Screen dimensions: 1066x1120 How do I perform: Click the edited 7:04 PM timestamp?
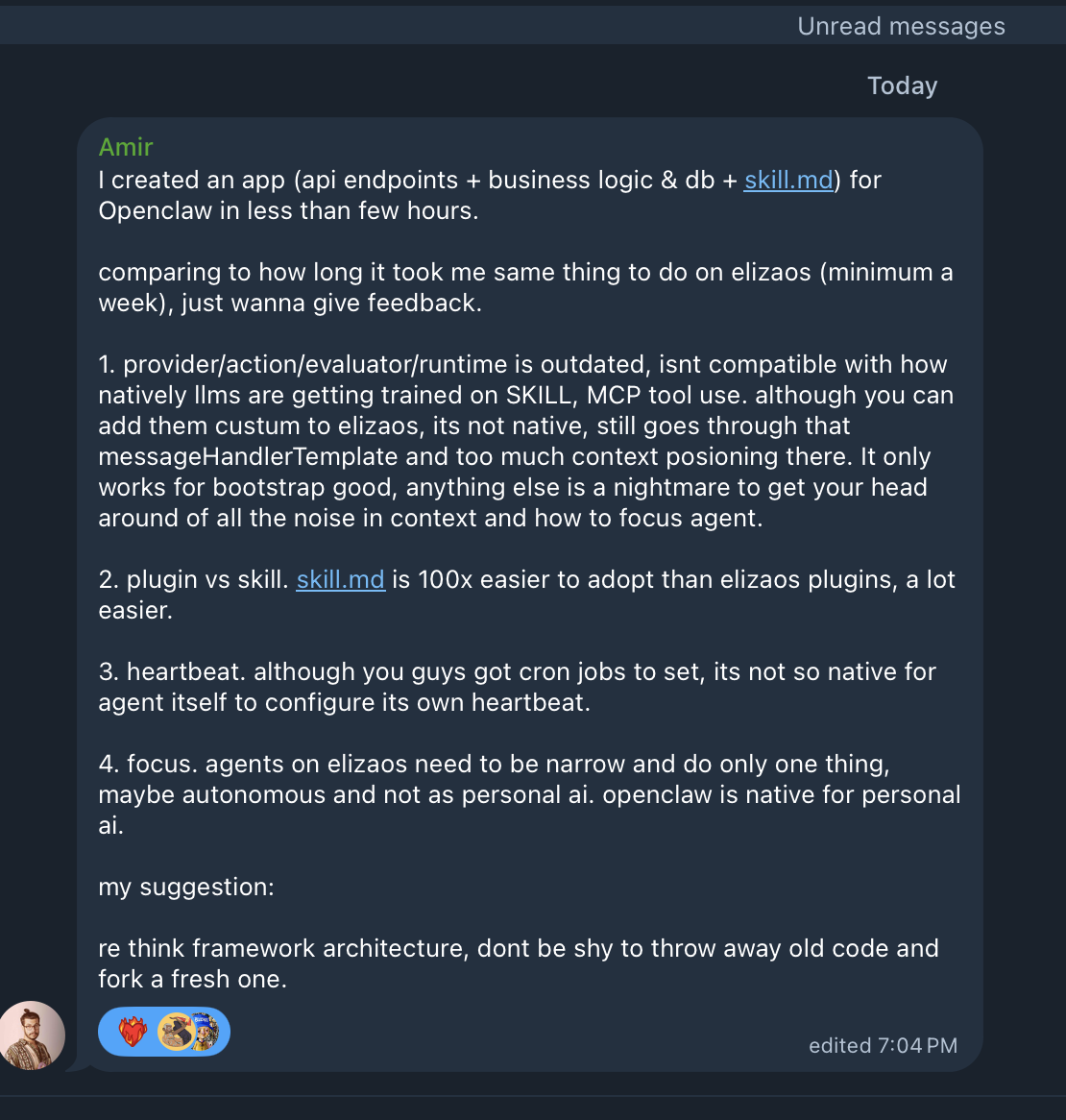pos(883,1046)
